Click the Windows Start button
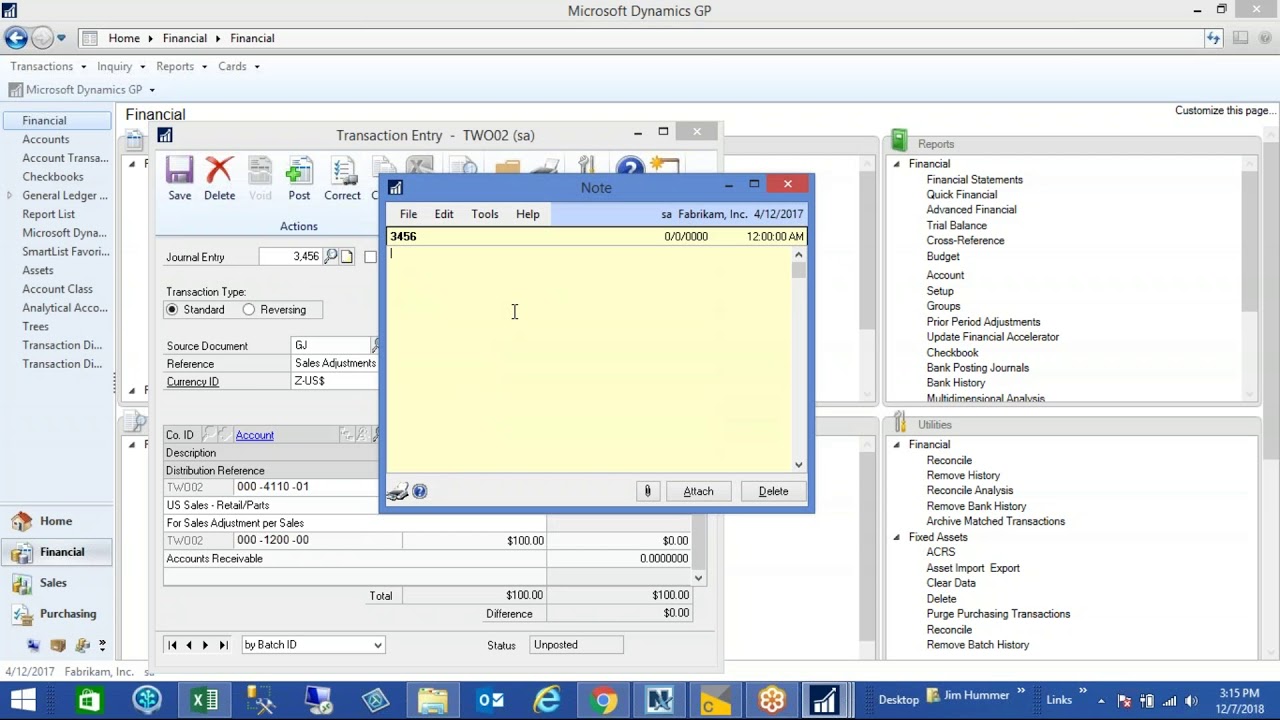 [x=23, y=700]
